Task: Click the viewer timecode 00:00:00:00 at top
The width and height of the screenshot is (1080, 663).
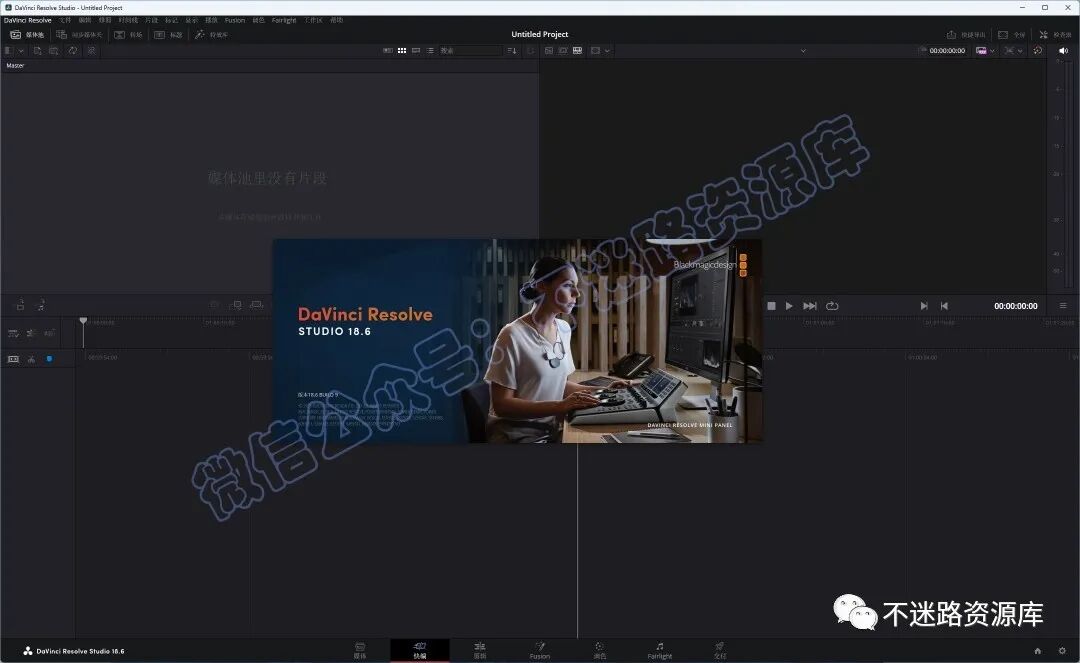Action: pyautogui.click(x=947, y=51)
